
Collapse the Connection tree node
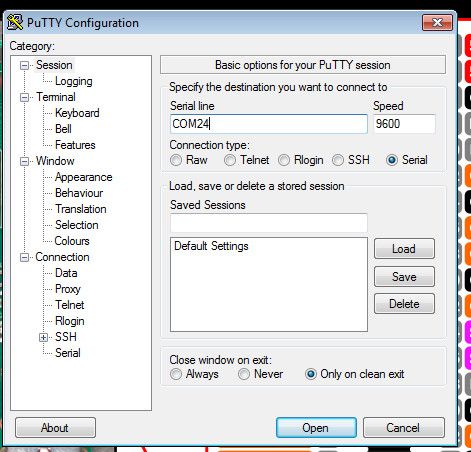pos(24,258)
